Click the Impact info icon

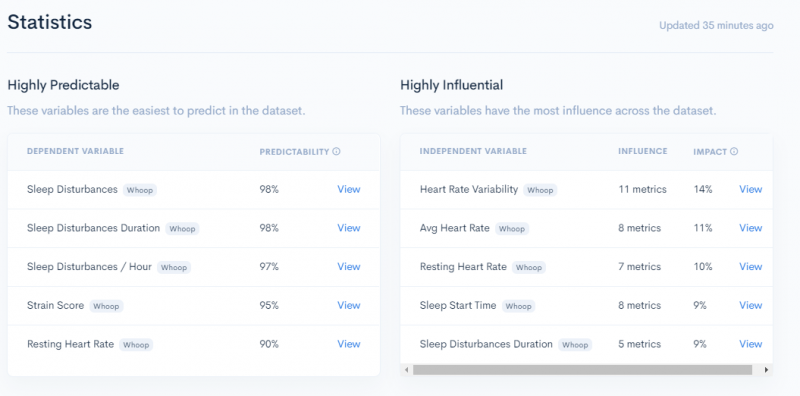pyautogui.click(x=734, y=152)
